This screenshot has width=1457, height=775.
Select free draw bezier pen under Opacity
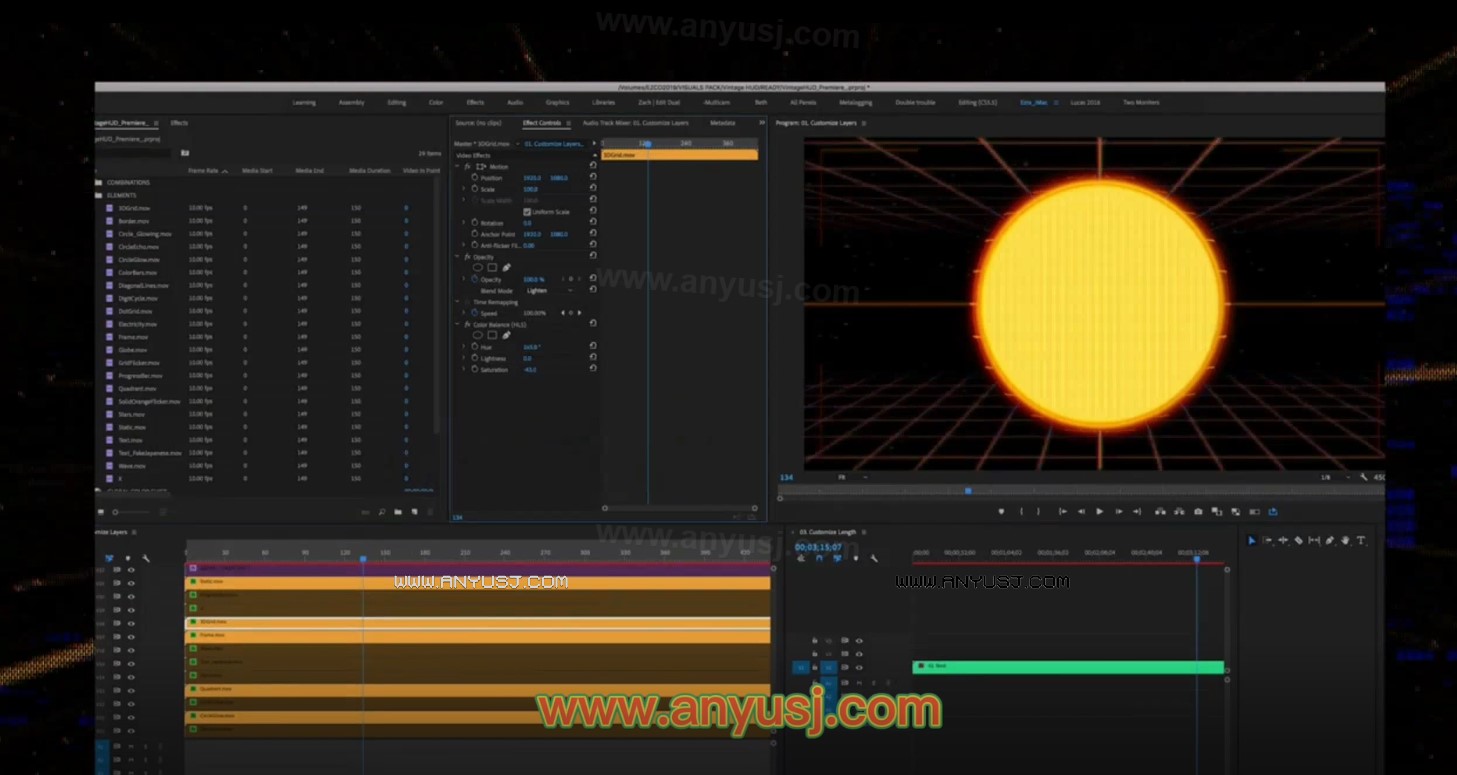tap(506, 267)
